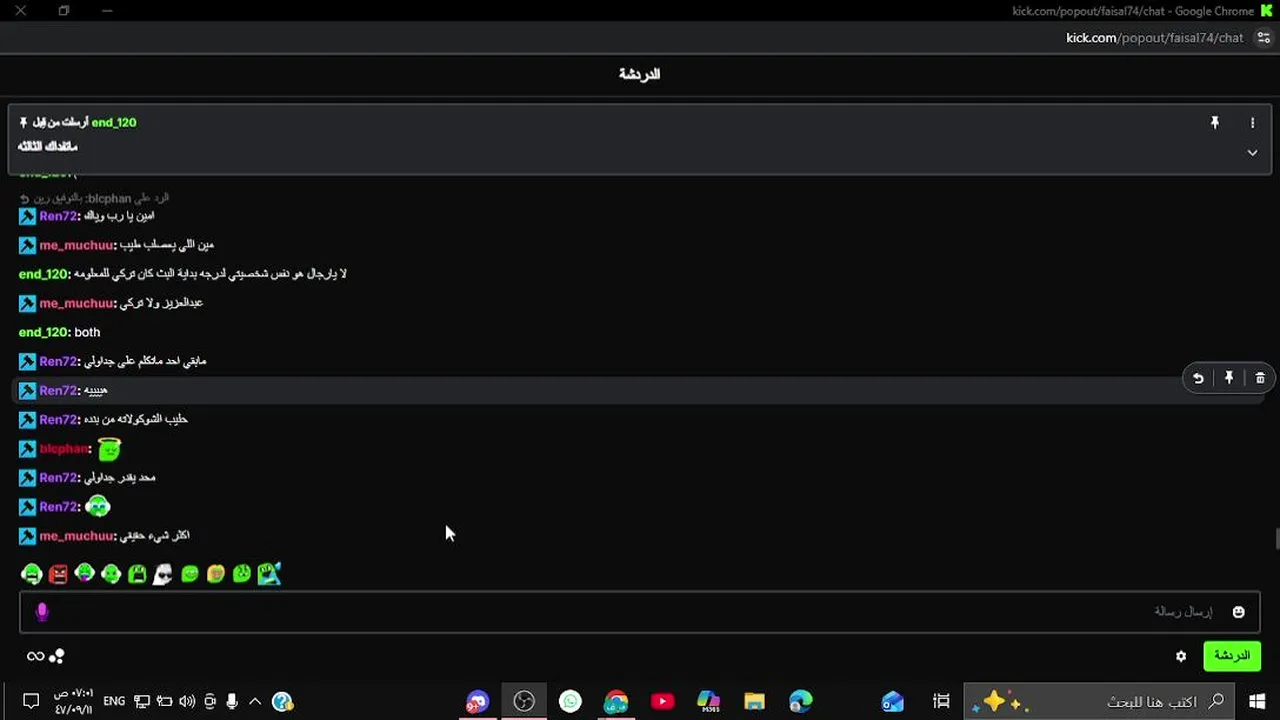Image resolution: width=1280 pixels, height=720 pixels.
Task: Click the emote in Ren72's emote-only message
Action: coord(98,506)
